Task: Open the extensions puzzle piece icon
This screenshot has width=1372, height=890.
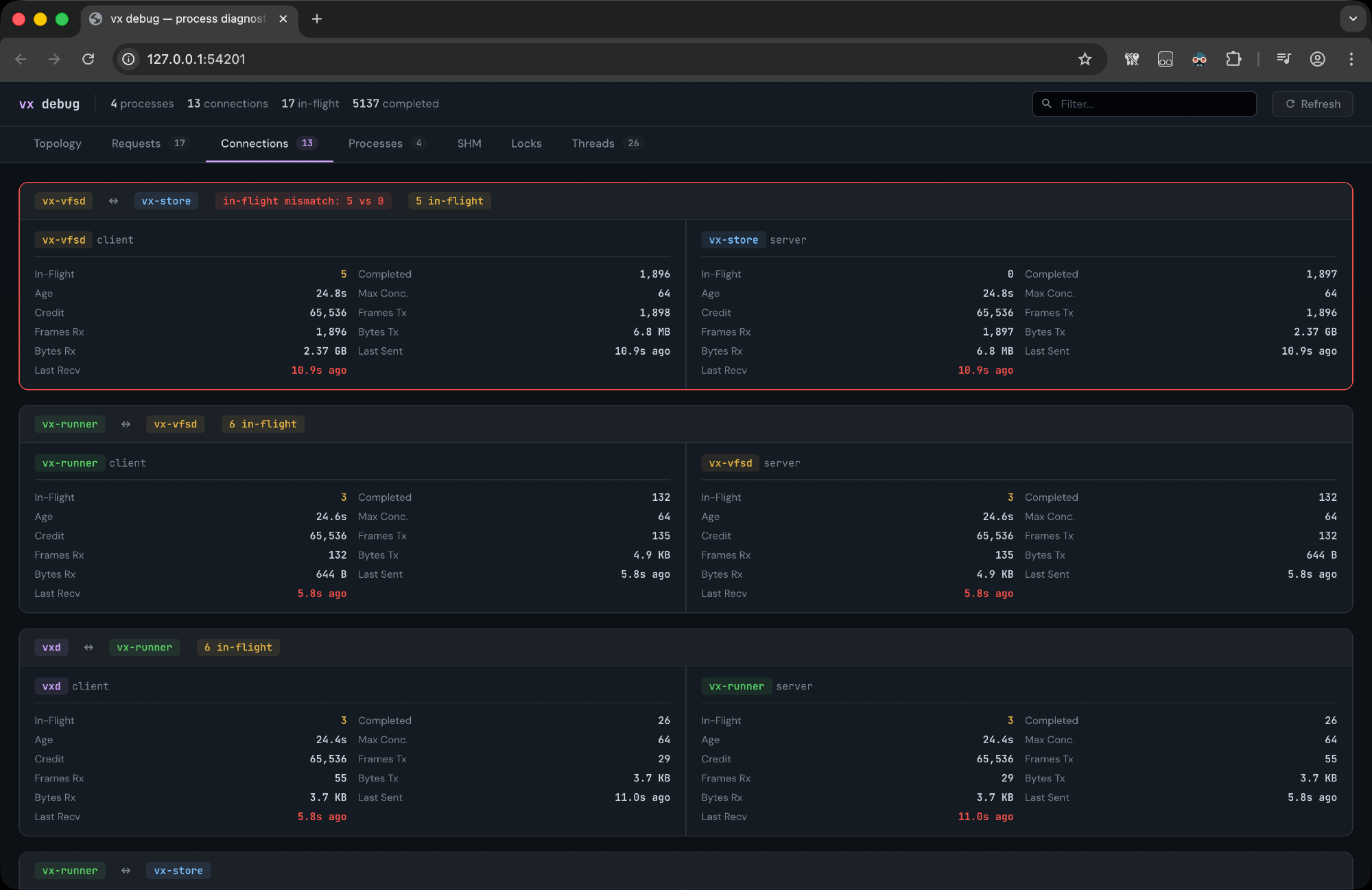Action: pyautogui.click(x=1233, y=59)
